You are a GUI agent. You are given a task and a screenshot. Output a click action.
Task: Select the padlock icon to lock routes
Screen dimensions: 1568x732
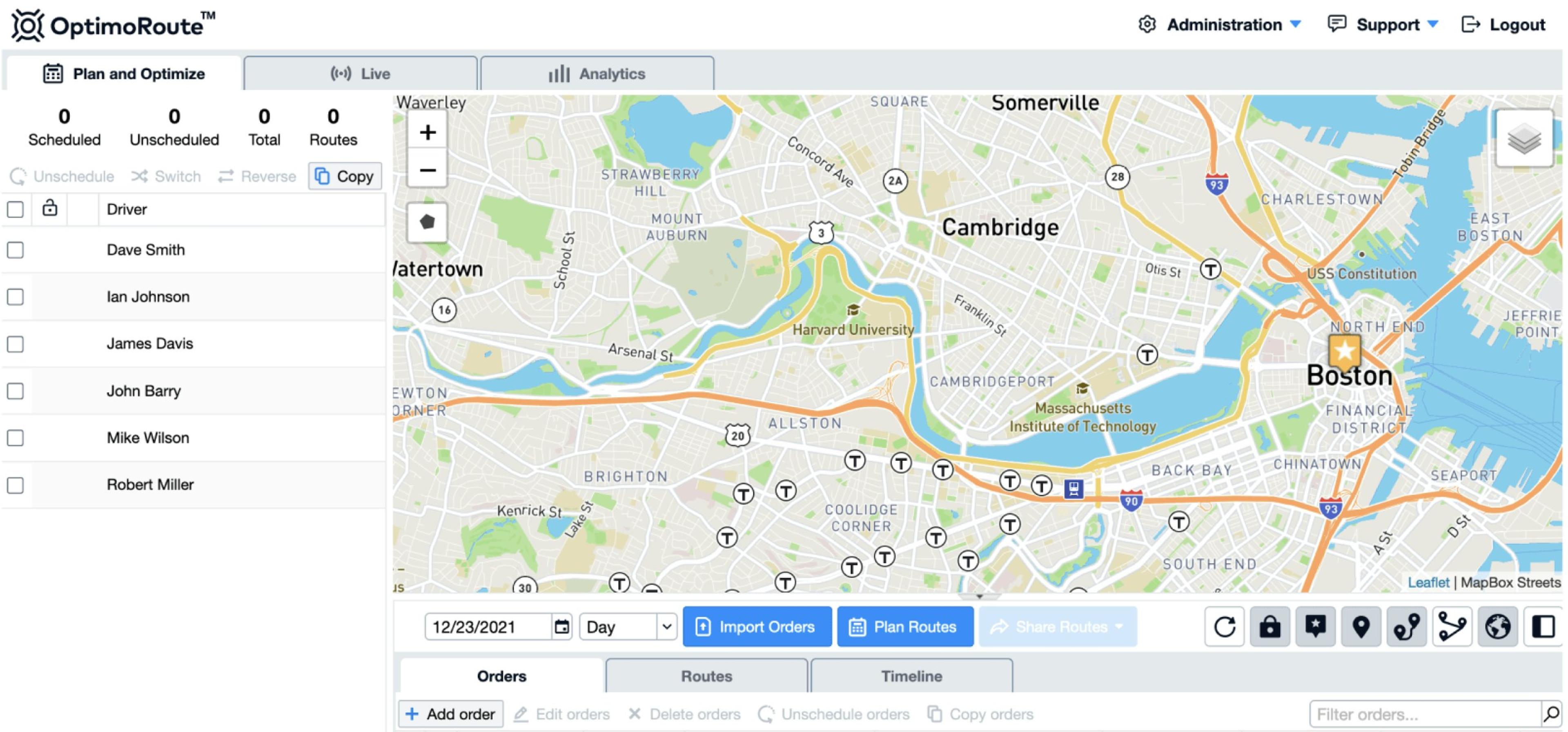coord(1271,627)
